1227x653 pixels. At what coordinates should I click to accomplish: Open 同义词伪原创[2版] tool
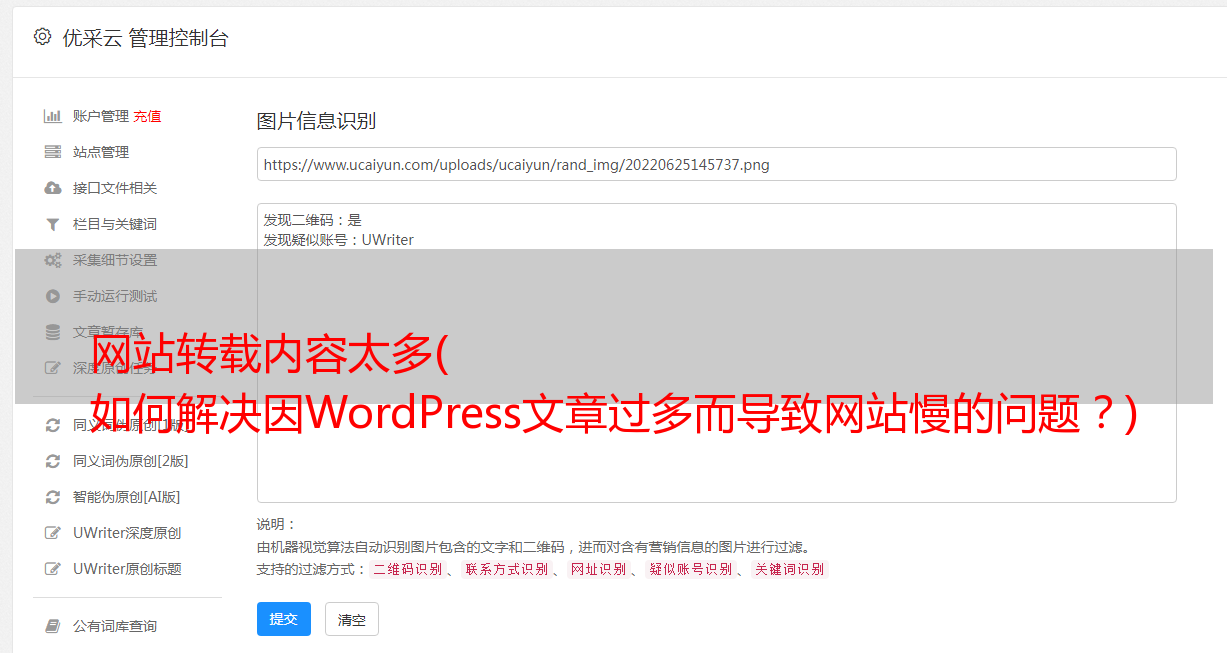131,461
